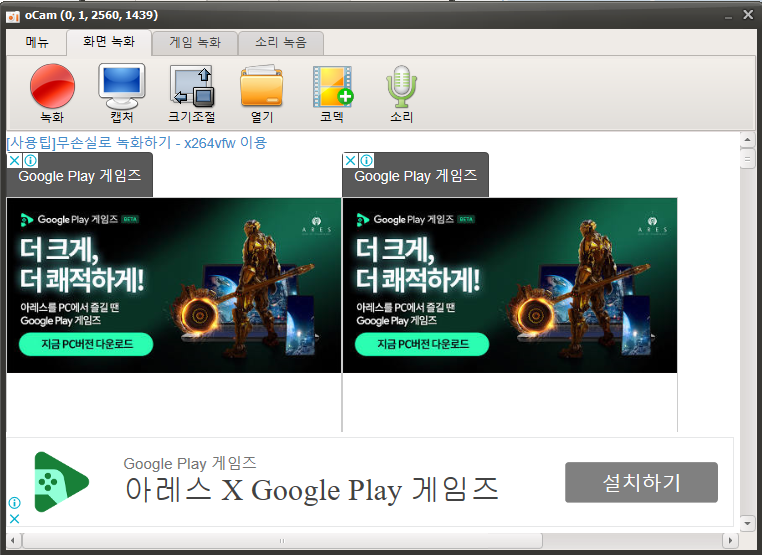The width and height of the screenshot is (762, 555).
Task: Click the oCam app icon in the title bar
Action: click(13, 16)
